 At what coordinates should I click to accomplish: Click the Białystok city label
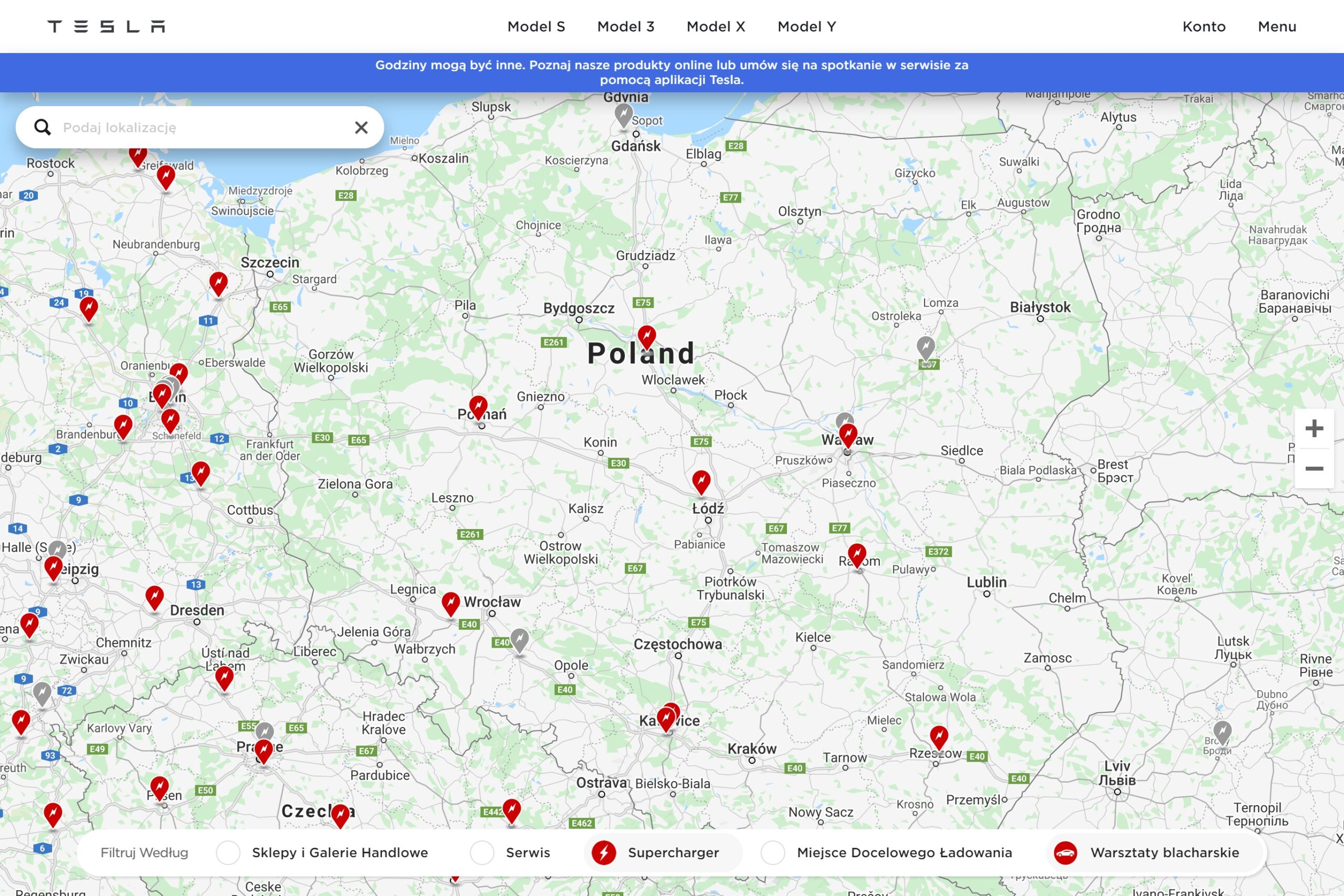[1040, 308]
